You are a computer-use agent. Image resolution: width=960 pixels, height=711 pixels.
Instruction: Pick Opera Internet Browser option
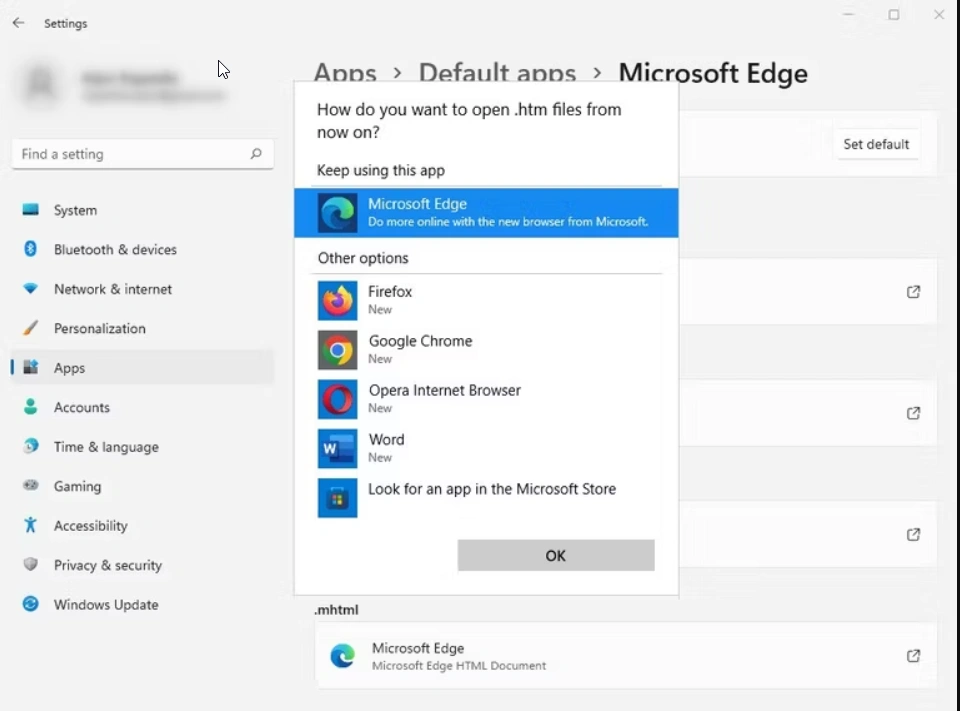pos(486,399)
